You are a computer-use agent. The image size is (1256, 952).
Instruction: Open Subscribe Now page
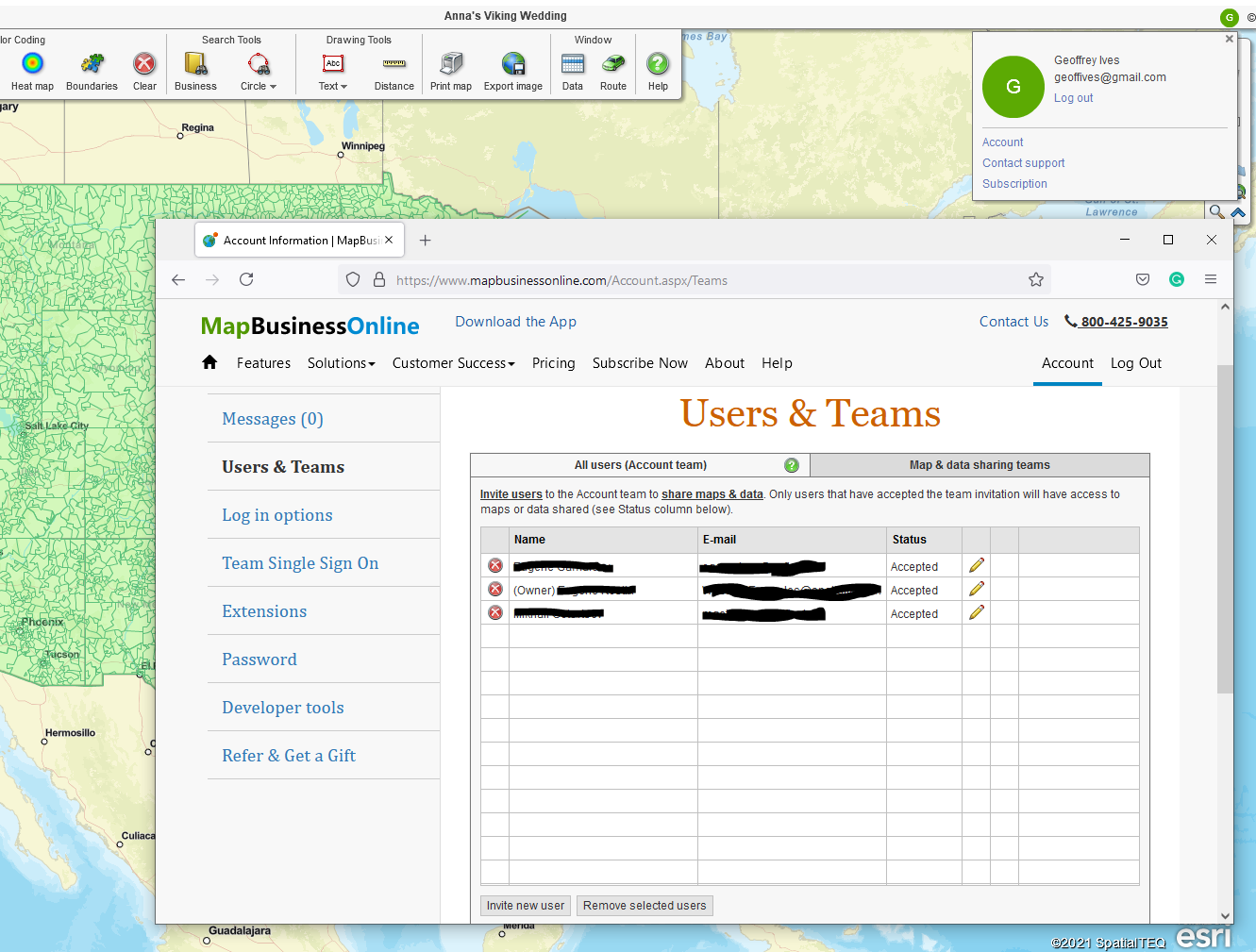(640, 363)
